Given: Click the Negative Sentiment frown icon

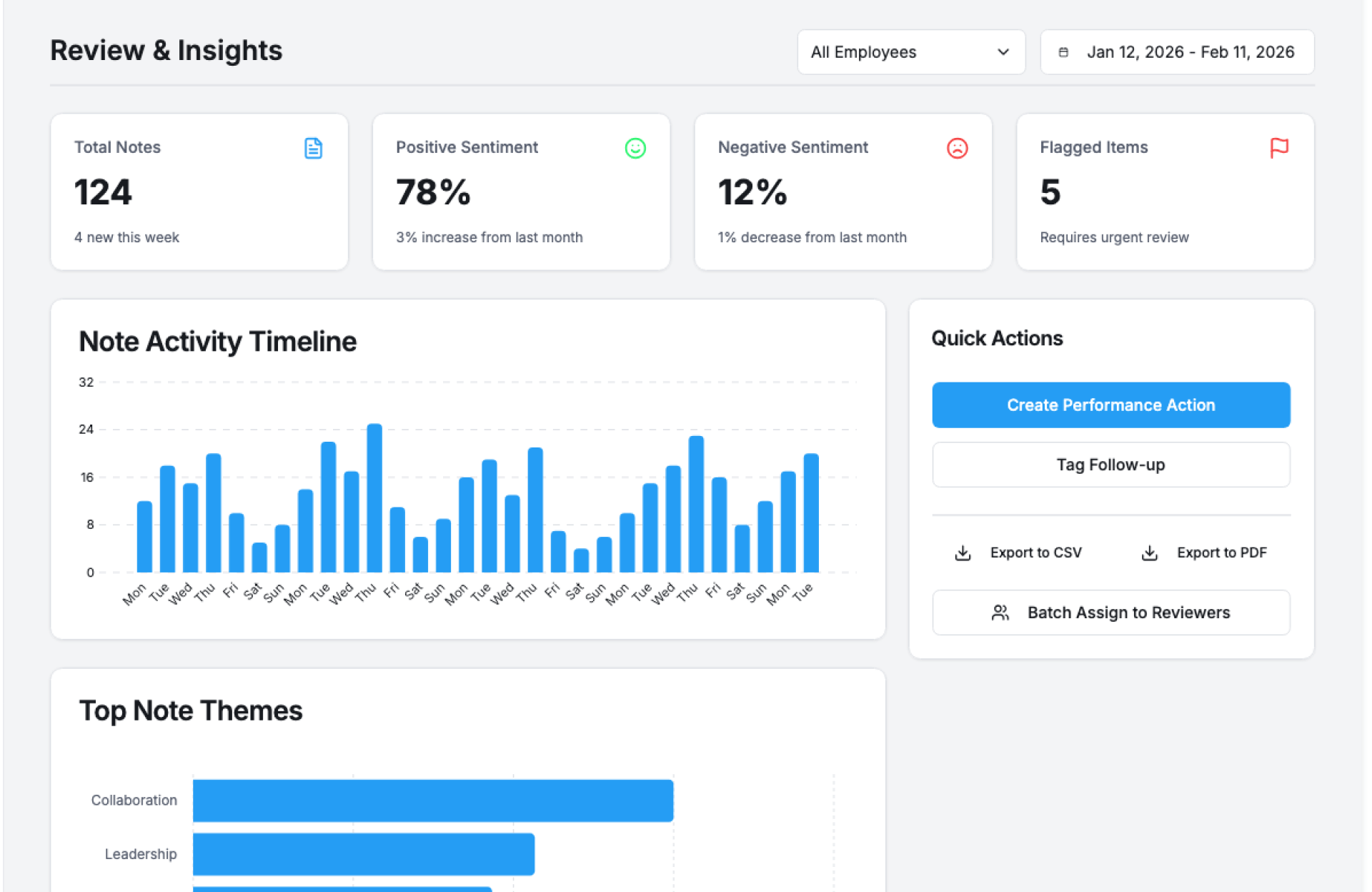Looking at the screenshot, I should click(957, 148).
